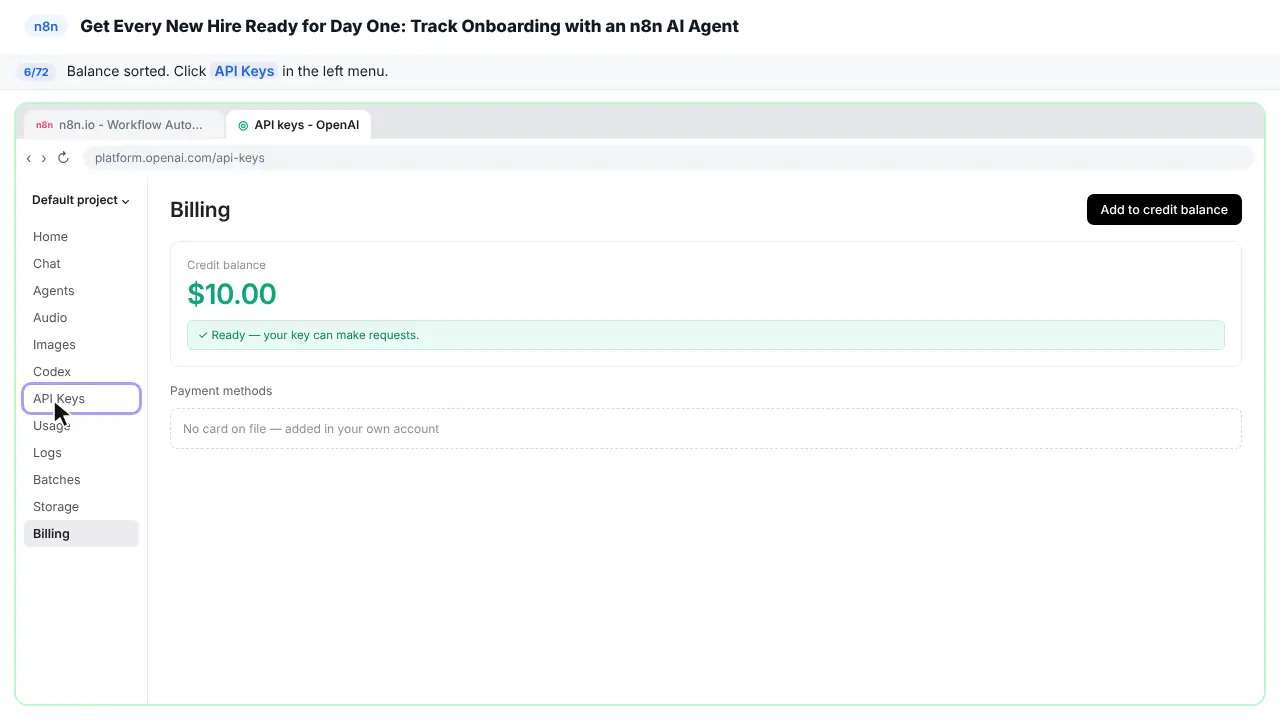Click the 'Credit balance' label

226,265
